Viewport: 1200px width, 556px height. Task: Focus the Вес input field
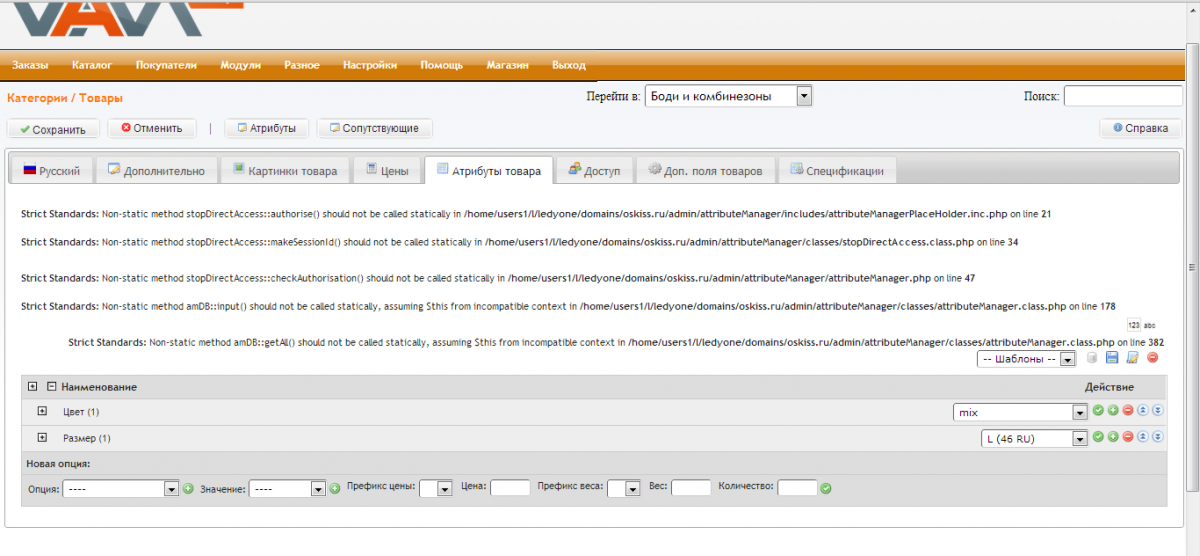[x=691, y=488]
